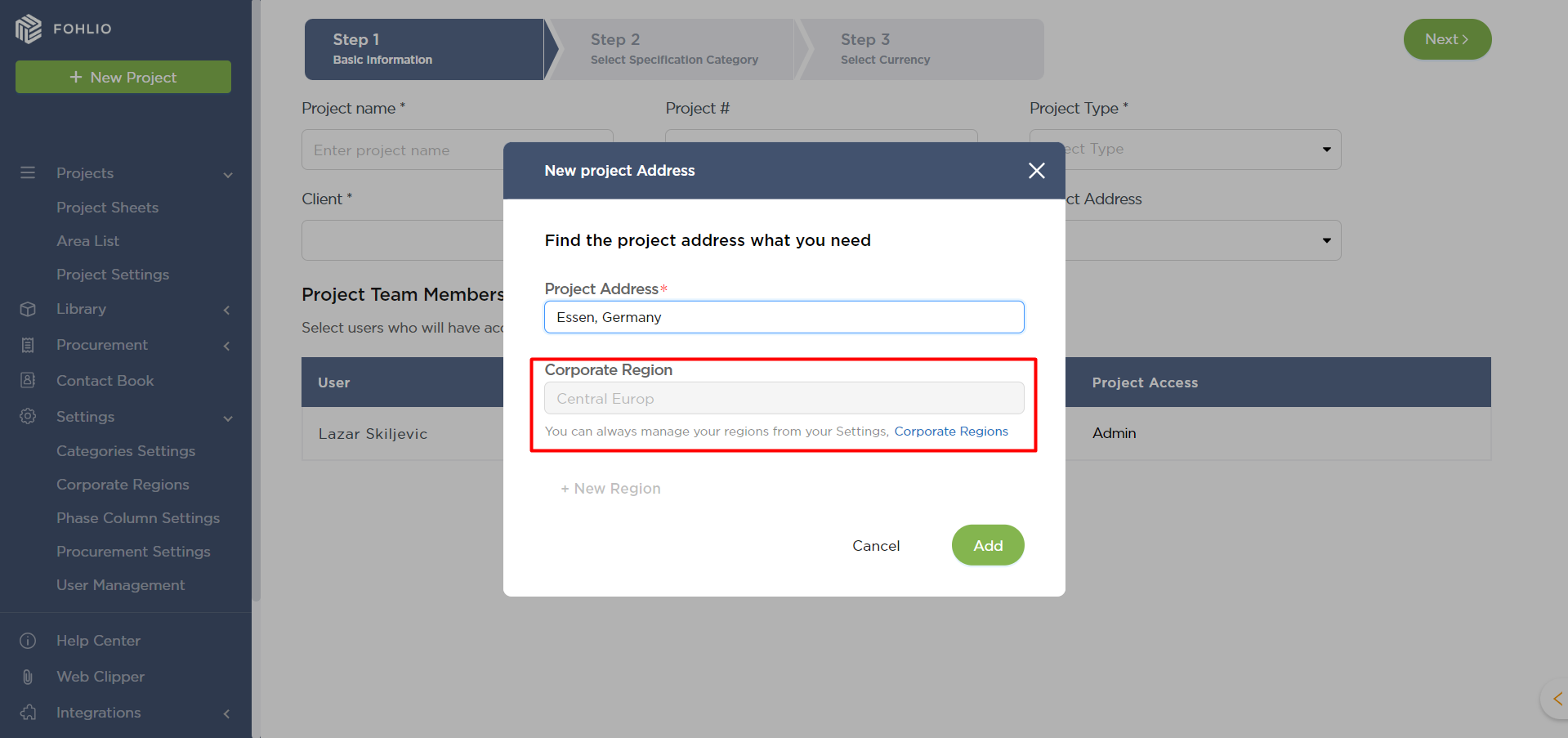Image resolution: width=1568 pixels, height=738 pixels.
Task: Click the Help Center info icon
Action: point(28,641)
